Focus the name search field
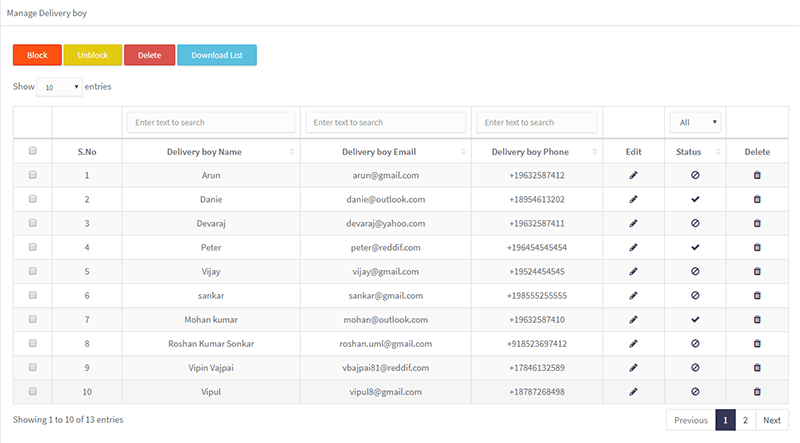 pos(211,122)
